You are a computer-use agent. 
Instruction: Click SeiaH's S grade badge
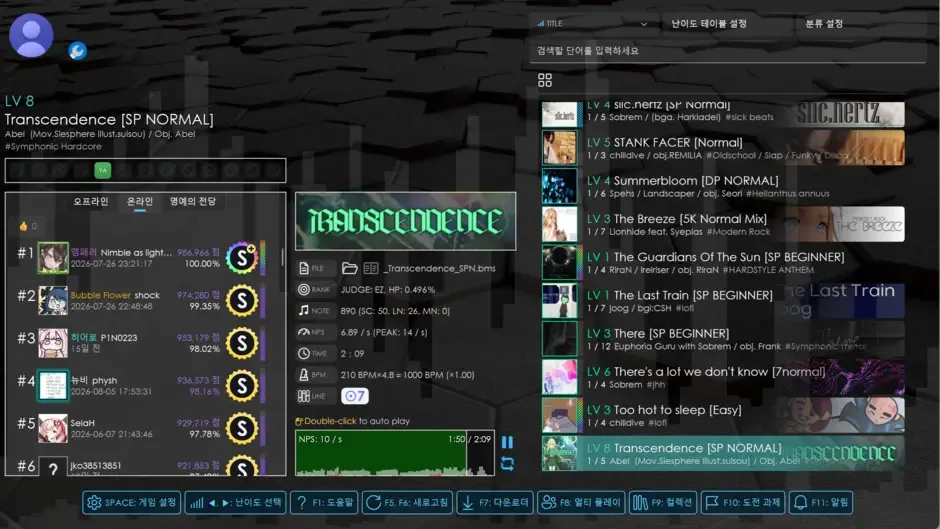click(242, 428)
